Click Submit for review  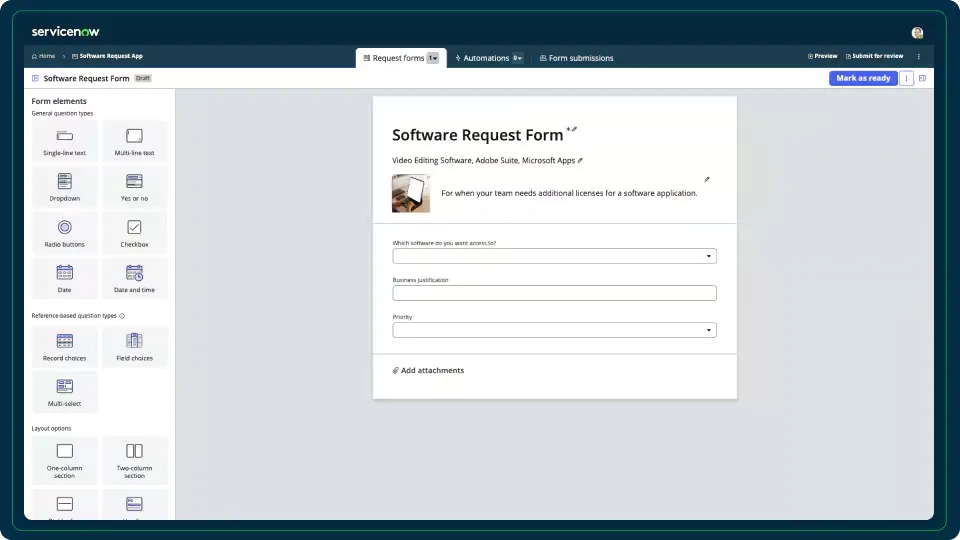(874, 56)
